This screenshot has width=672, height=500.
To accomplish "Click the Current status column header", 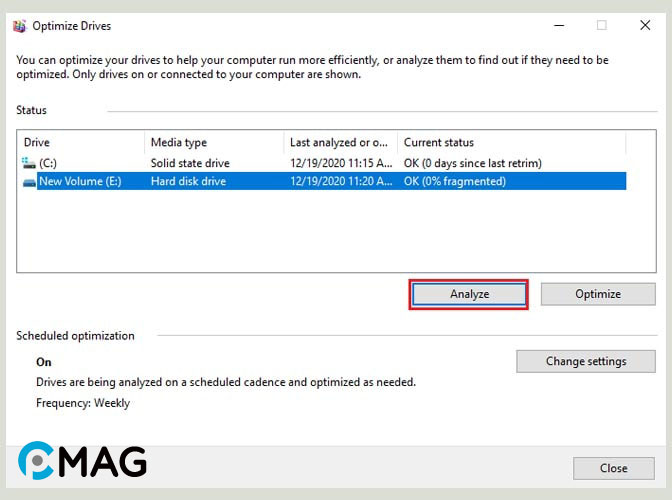I will (511, 142).
